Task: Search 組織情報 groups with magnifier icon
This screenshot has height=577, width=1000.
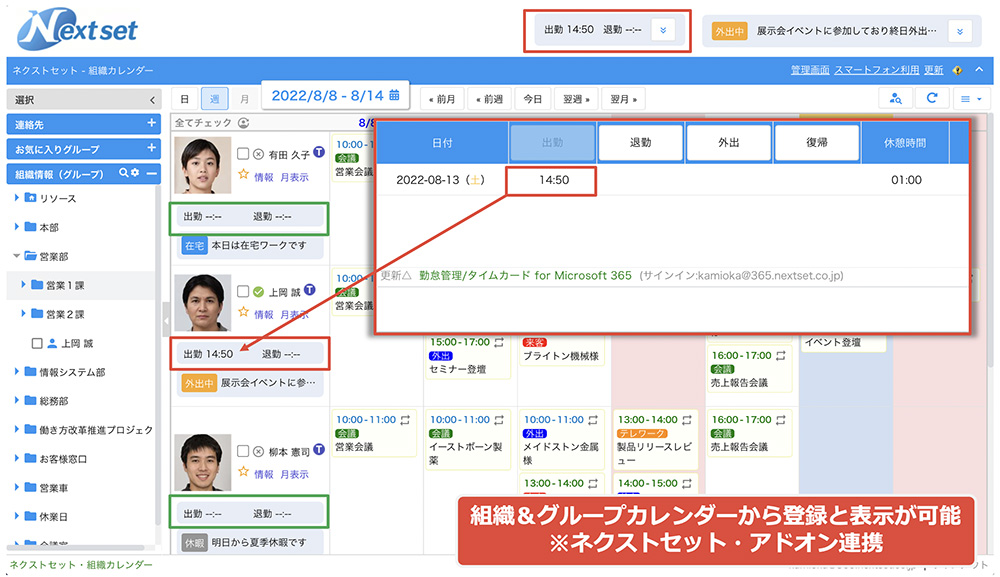Action: (x=124, y=173)
